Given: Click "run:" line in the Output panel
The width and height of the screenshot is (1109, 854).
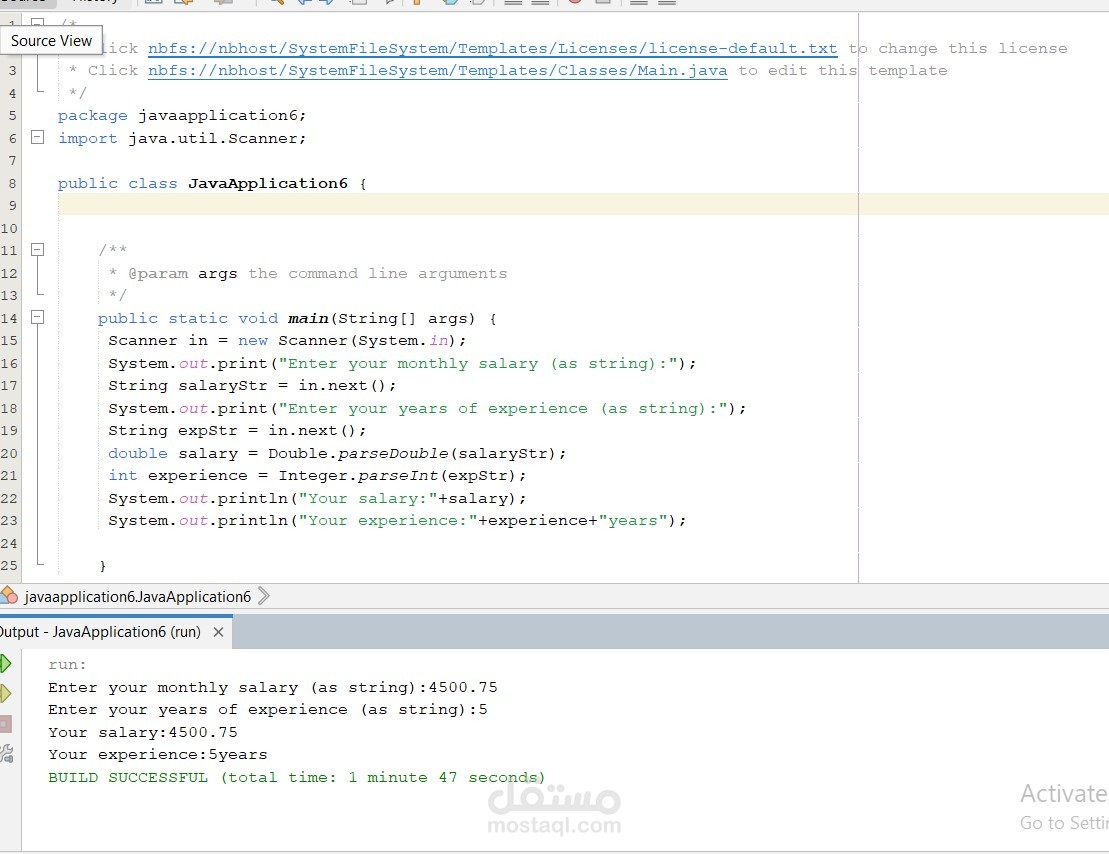Looking at the screenshot, I should coord(67,664).
